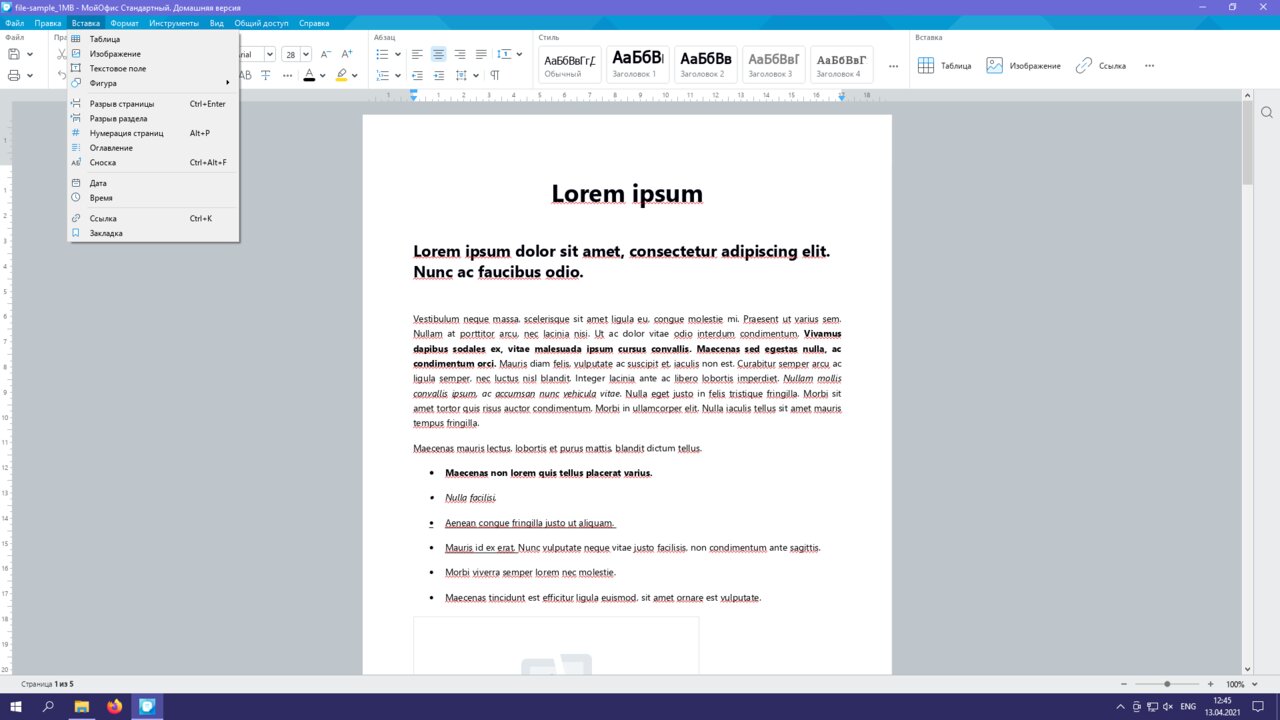Click the Firefox icon in taskbar
The image size is (1280, 720).
114,706
